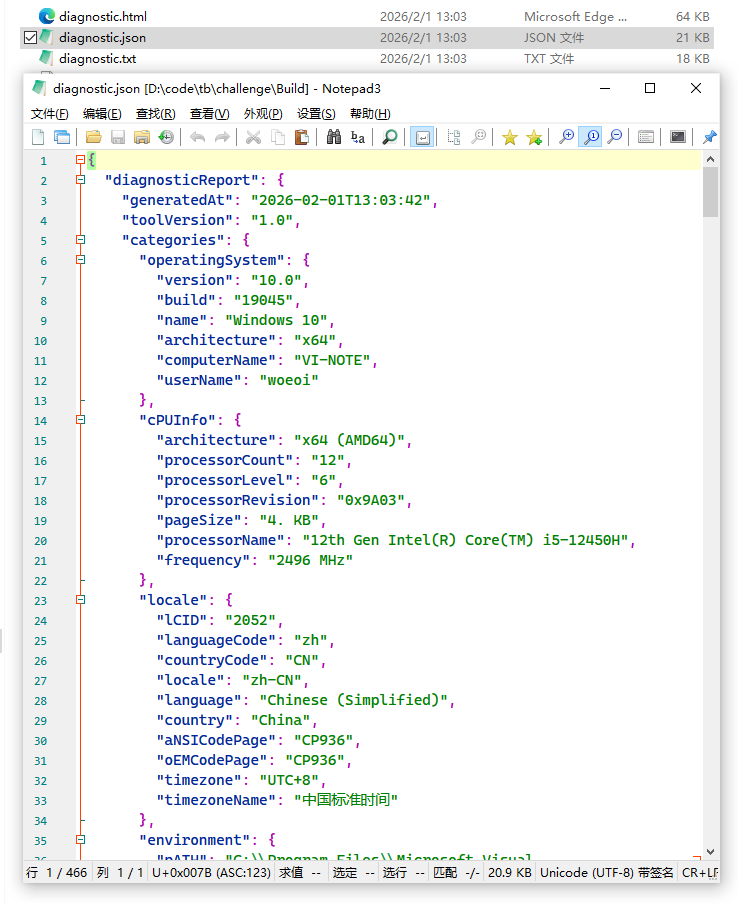This screenshot has width=738, height=904.
Task: Click the Open file folder icon
Action: [93, 137]
